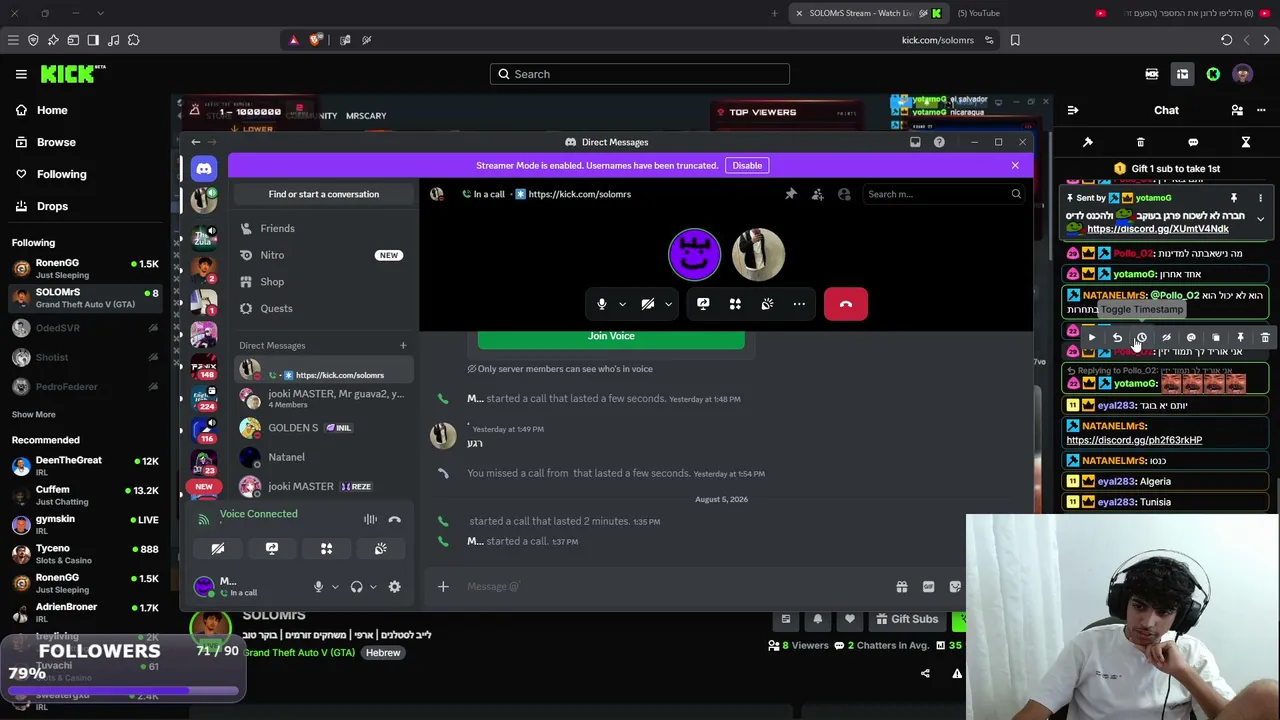Viewport: 1280px width, 720px height.
Task: Expand microphone options arrow in call
Action: pos(622,304)
